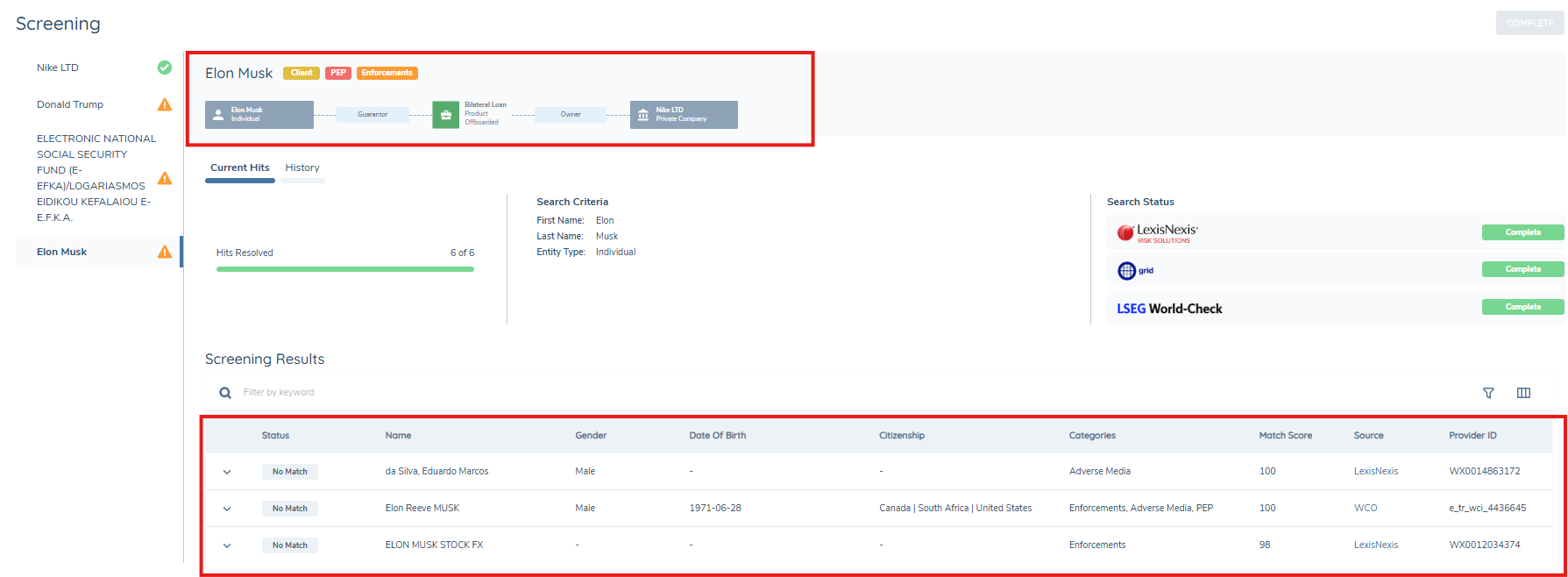1568x577 pixels.
Task: Open the column chooser icon
Action: pos(1523,393)
